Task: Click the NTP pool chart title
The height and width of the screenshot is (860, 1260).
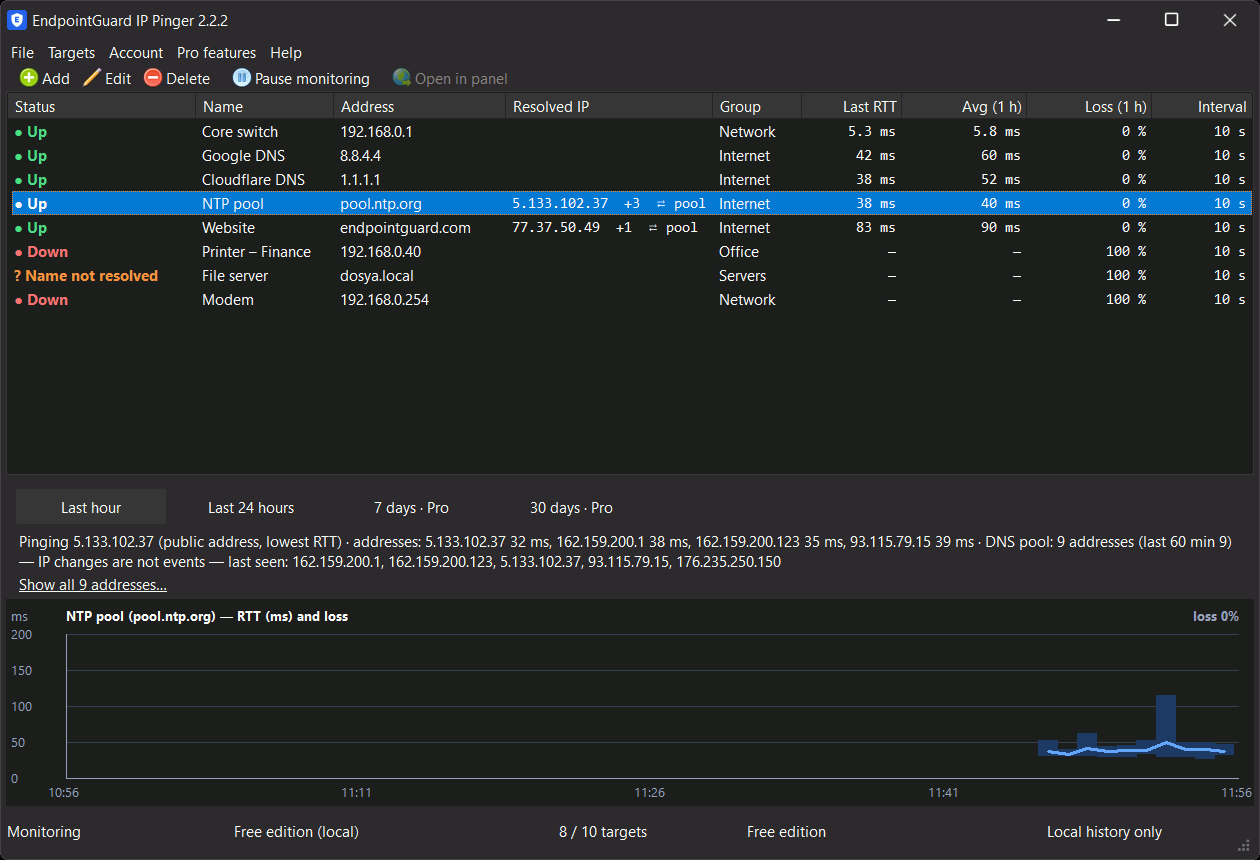Action: (207, 617)
